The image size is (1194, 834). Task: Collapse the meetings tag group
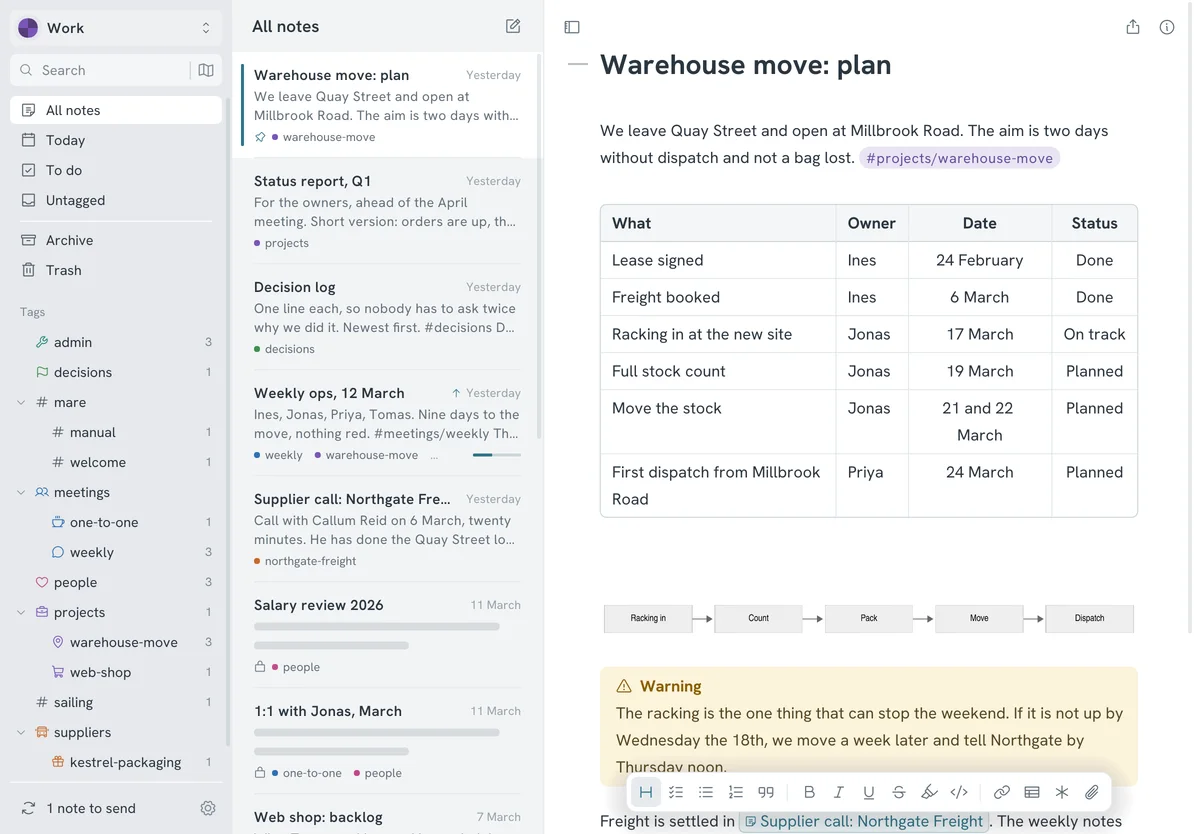[x=21, y=492]
